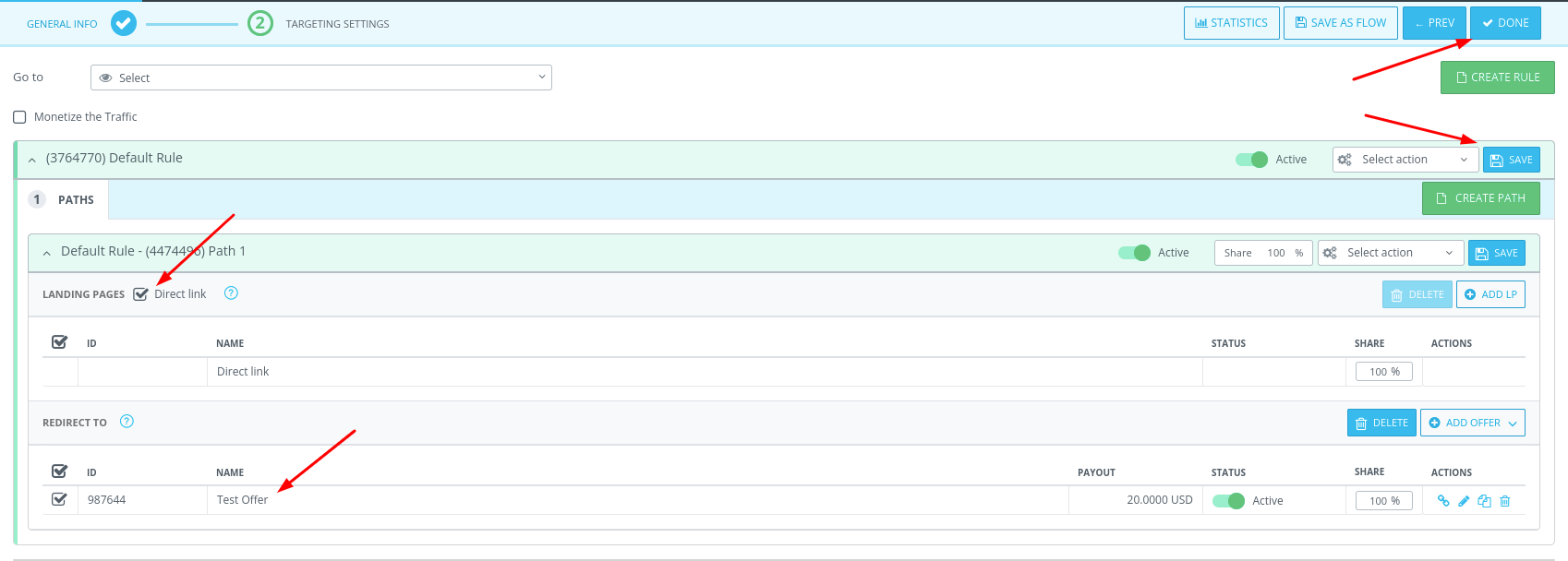Switch to the Paths tab
1568x561 pixels.
point(64,199)
